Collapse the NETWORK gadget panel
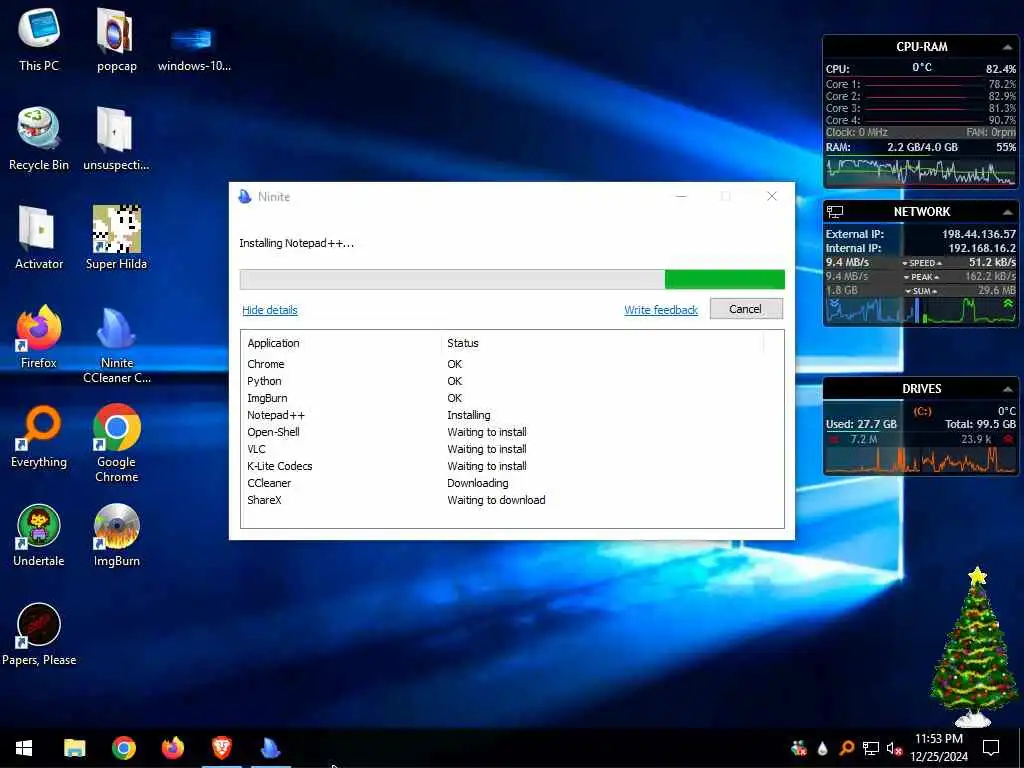1024x768 pixels. (1007, 212)
